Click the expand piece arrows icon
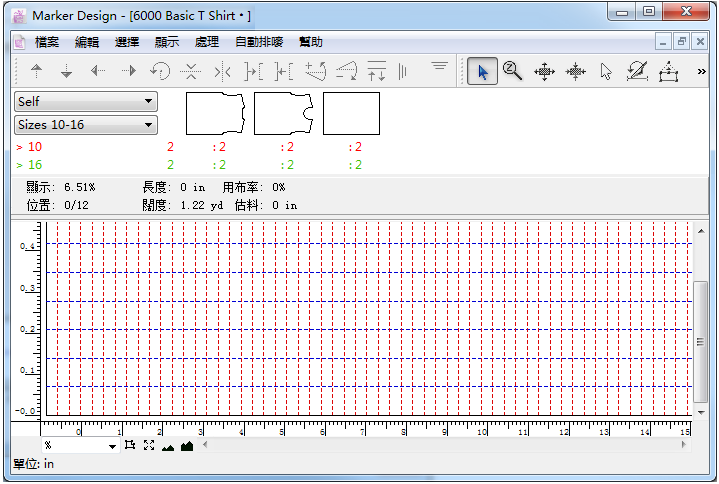The image size is (719, 484). 544,72
